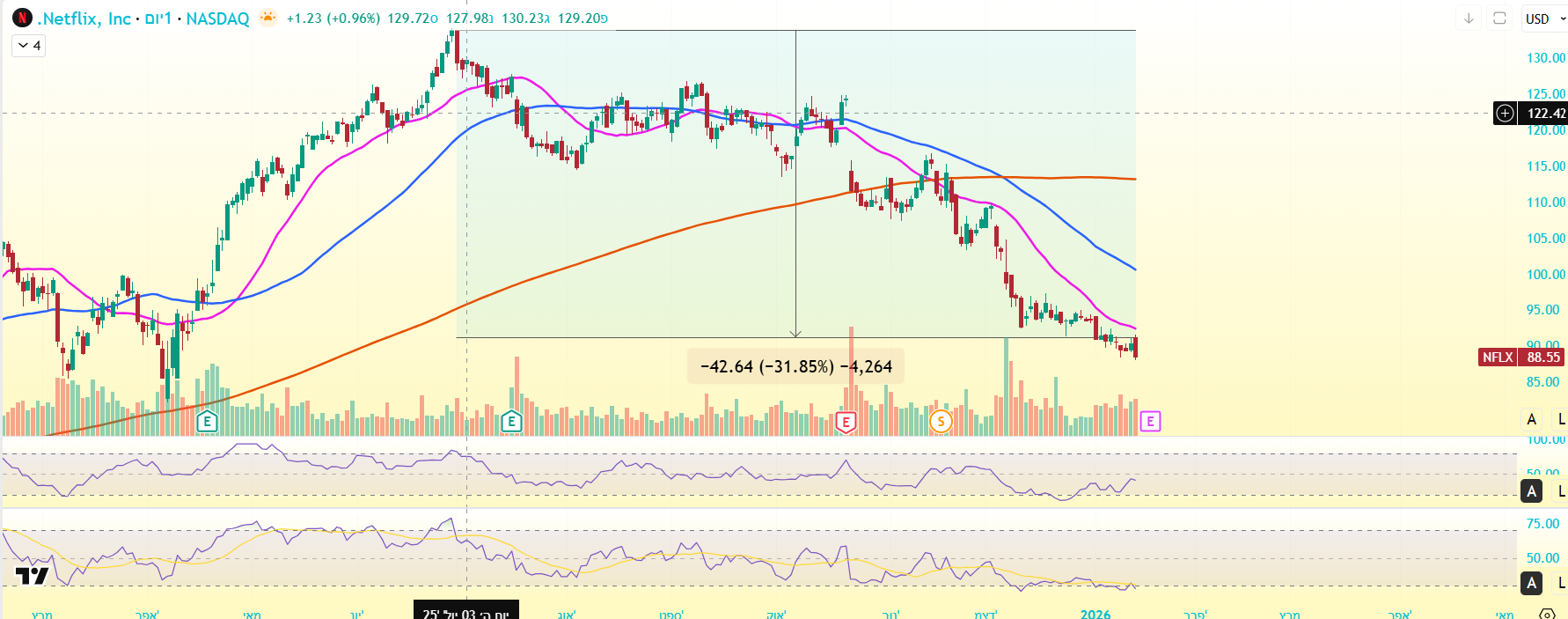Toggle auto scale A in bottom indicator pane

pos(1532,582)
